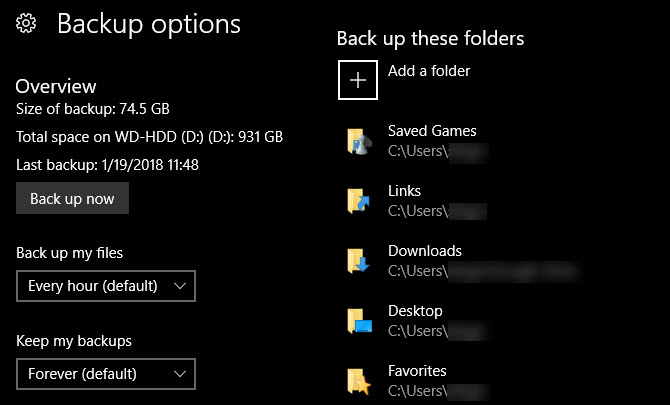The height and width of the screenshot is (405, 670).
Task: Click the Back up now button
Action: (x=72, y=198)
